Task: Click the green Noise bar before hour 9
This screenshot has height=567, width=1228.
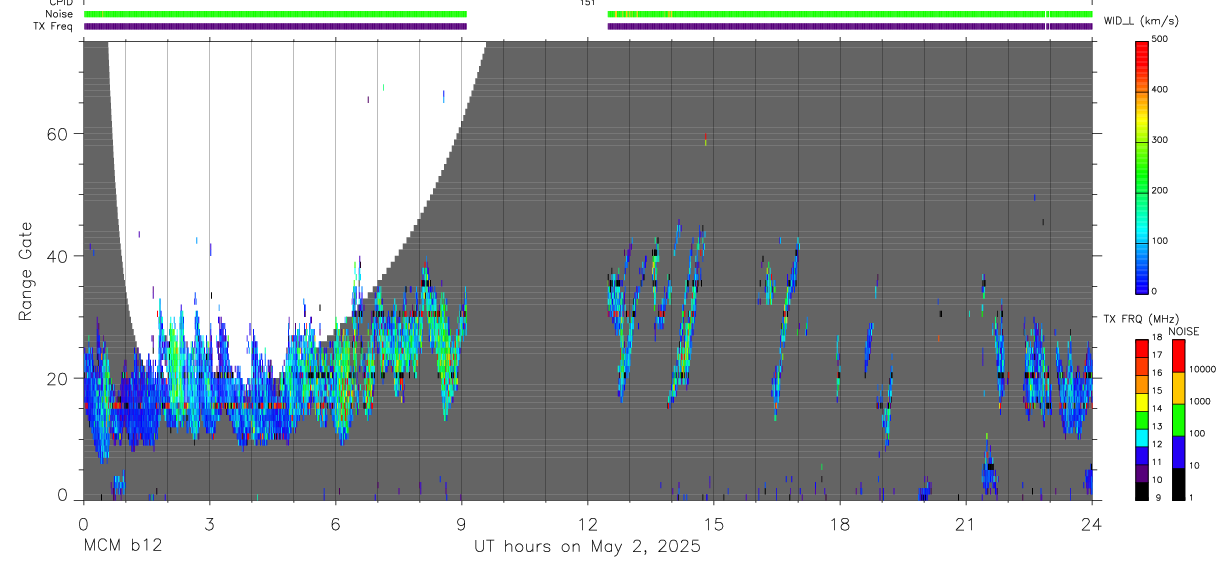Action: [275, 14]
